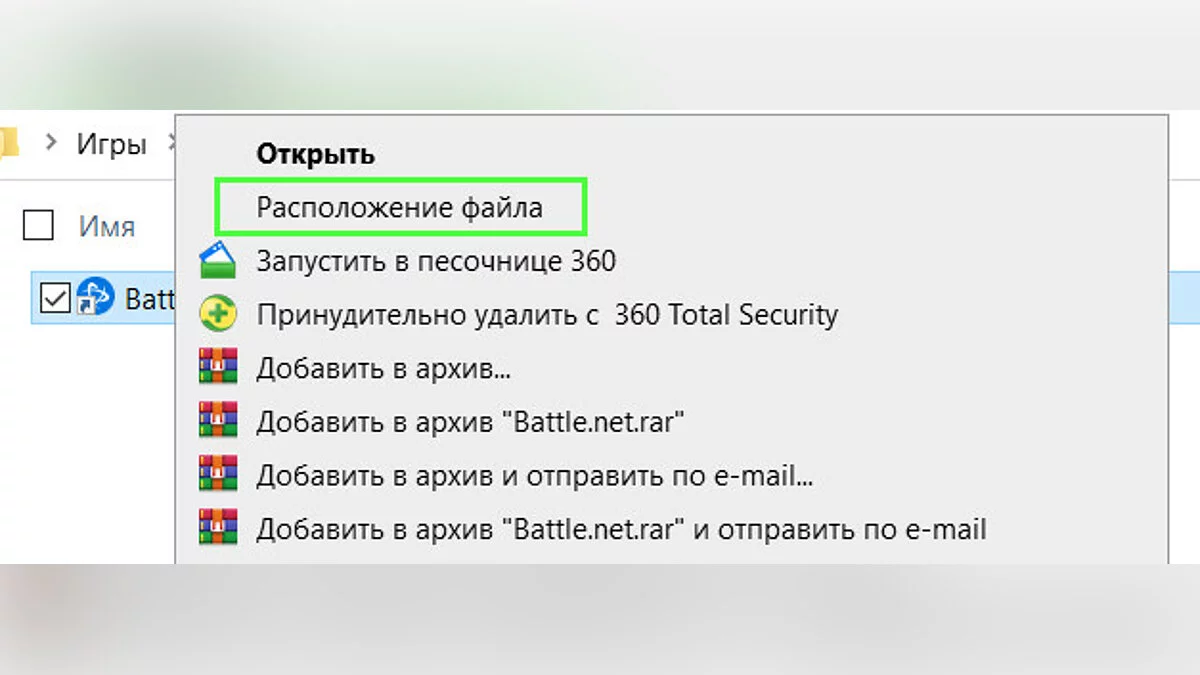Select "Запустить в песочнице 360" menu entry
The width and height of the screenshot is (1200, 675).
point(436,262)
